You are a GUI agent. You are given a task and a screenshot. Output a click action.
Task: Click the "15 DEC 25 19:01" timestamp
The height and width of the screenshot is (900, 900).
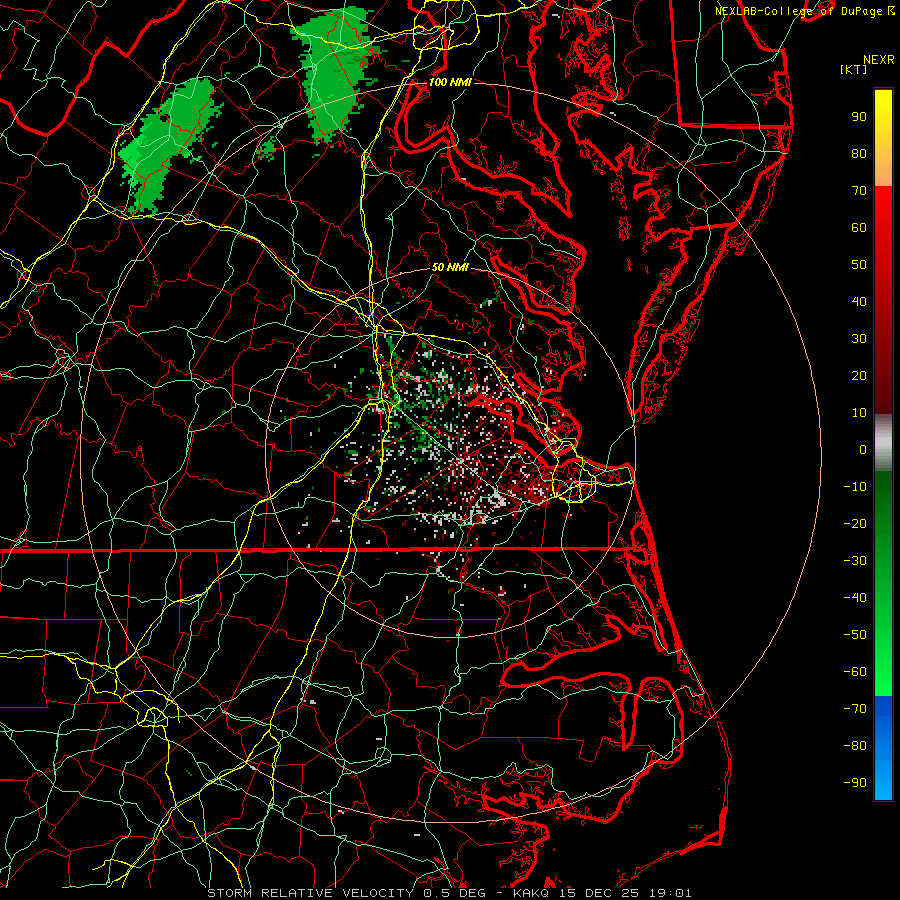(624, 893)
